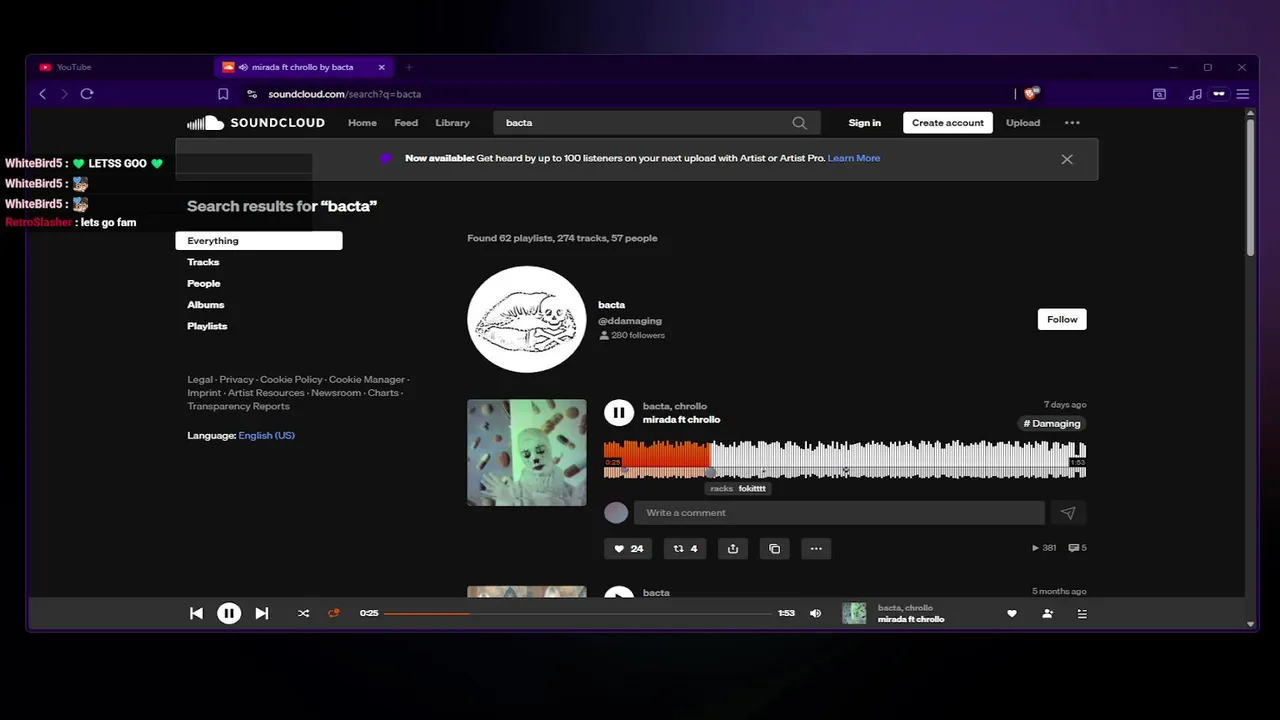1280x720 pixels.
Task: Open the Artist Resources footer link
Action: pos(266,393)
